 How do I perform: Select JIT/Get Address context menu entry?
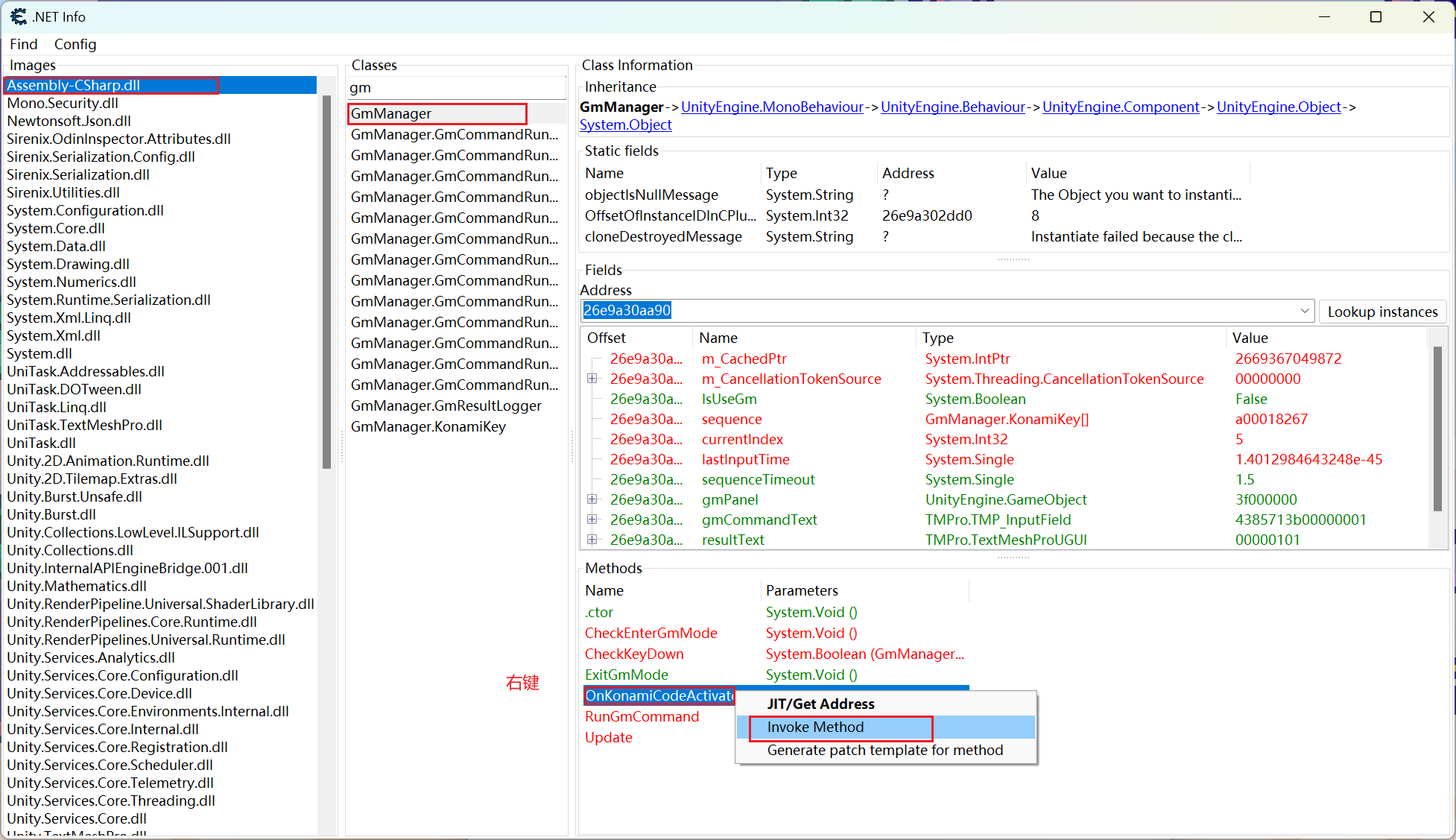[820, 704]
